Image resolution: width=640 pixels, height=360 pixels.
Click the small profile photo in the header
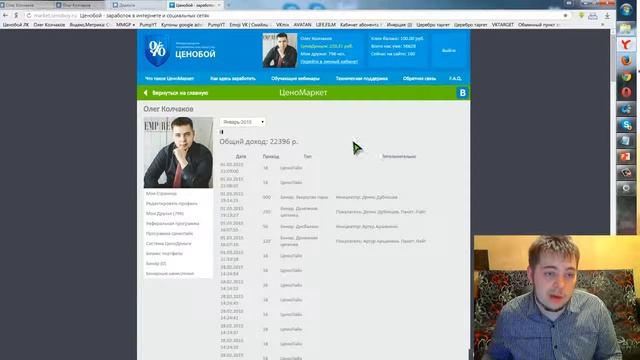280,51
